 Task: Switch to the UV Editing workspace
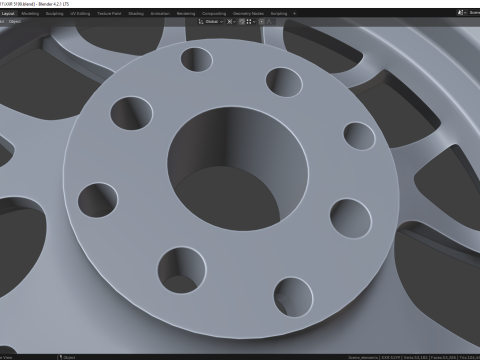pos(80,14)
